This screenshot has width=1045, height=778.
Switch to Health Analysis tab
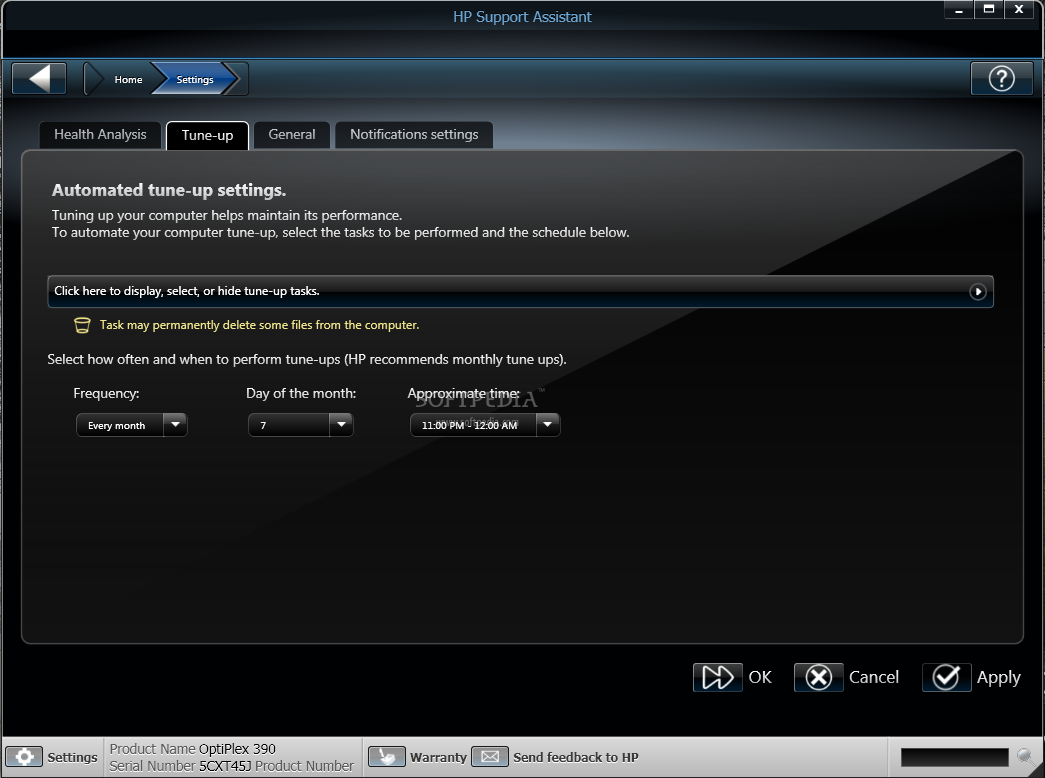tap(100, 135)
